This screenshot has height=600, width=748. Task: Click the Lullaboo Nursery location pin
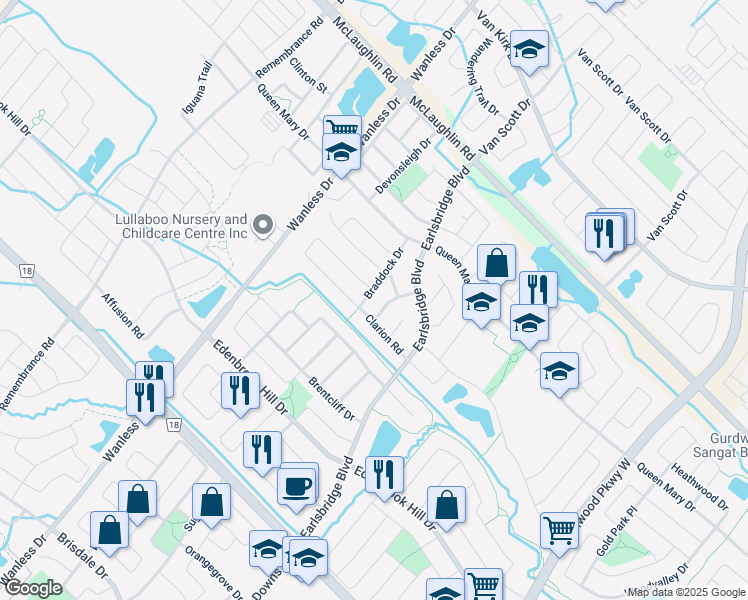pyautogui.click(x=262, y=226)
